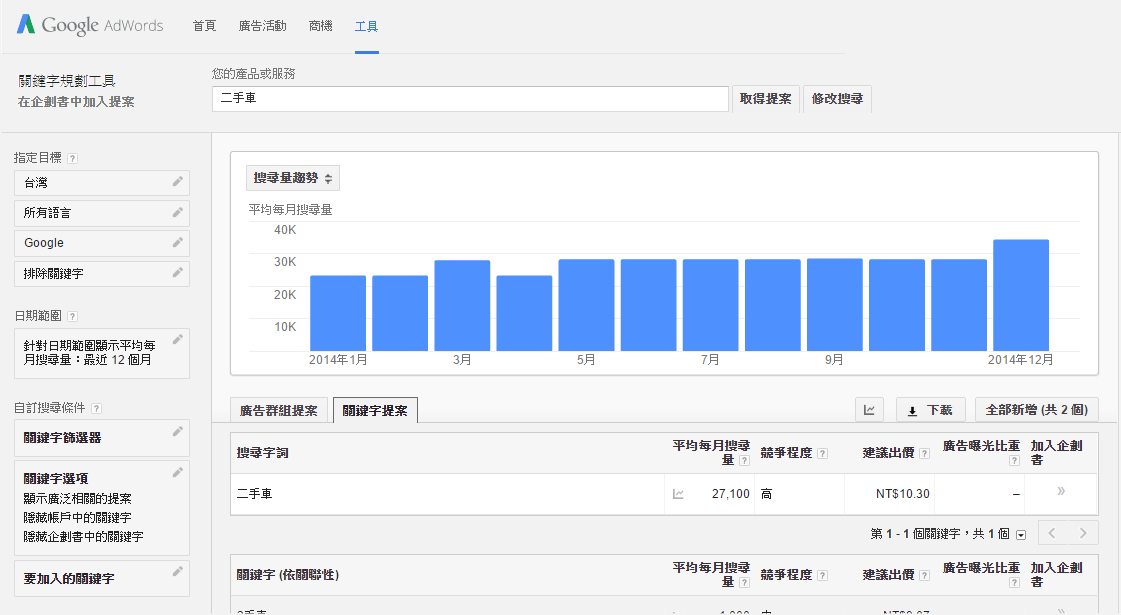Click 全部新增 (共 2 個) button
Screen dimensions: 1121x615
click(x=1037, y=410)
